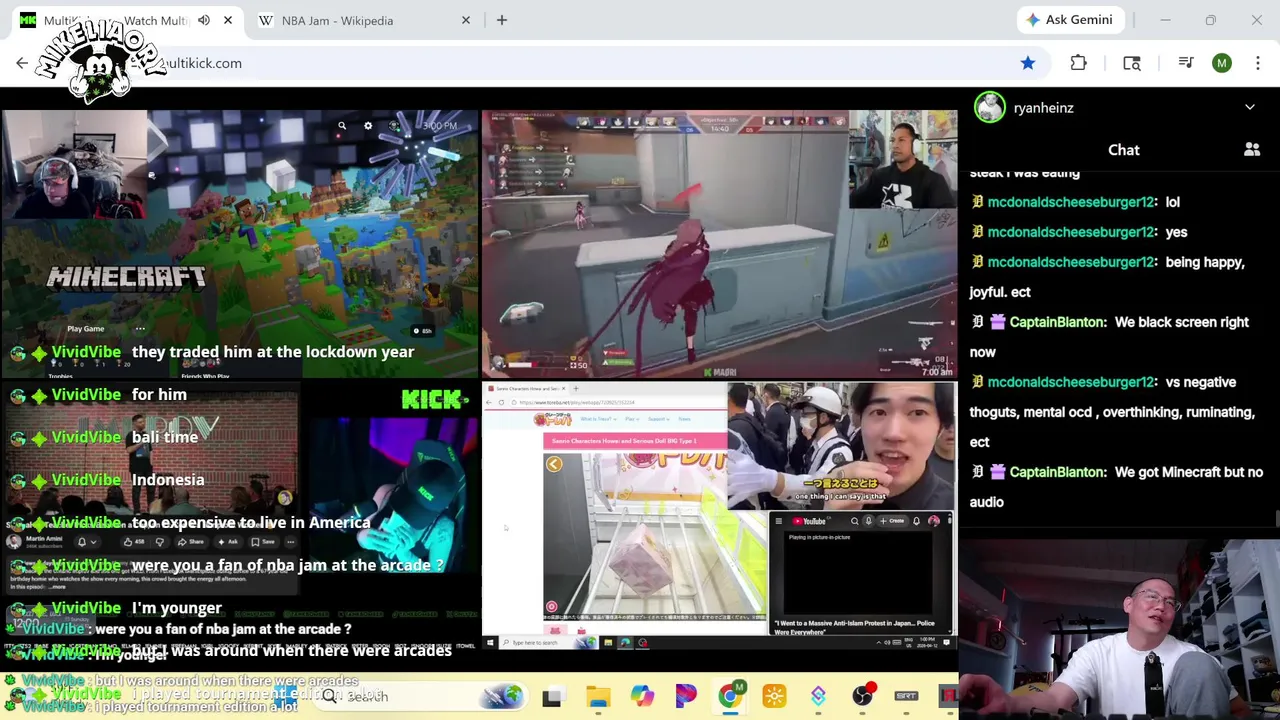
Task: Click mcdonaldscheeseburger12 next to 'vs negative thogutts'
Action: 1071,382
